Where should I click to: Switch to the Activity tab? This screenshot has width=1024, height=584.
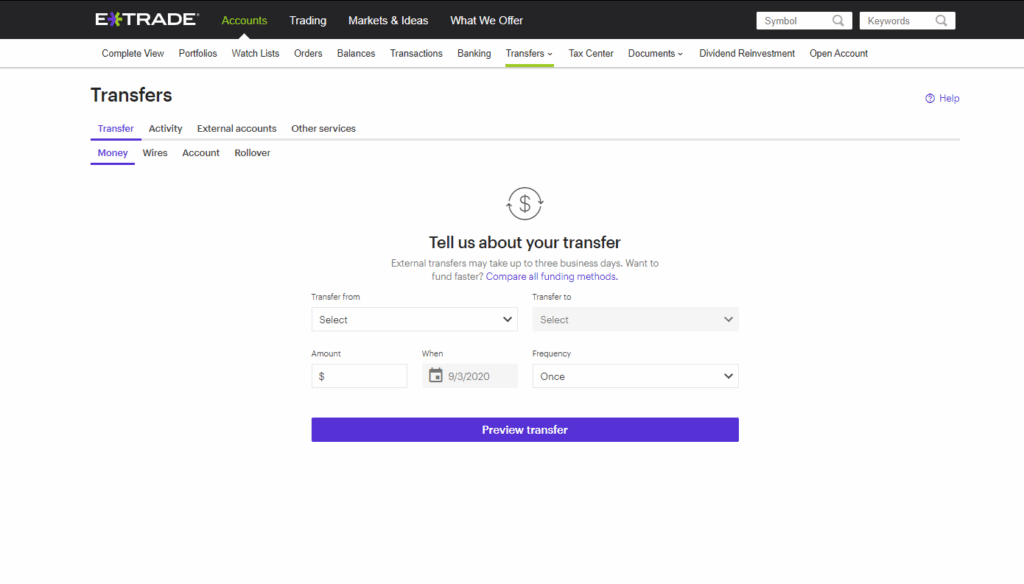pos(165,129)
